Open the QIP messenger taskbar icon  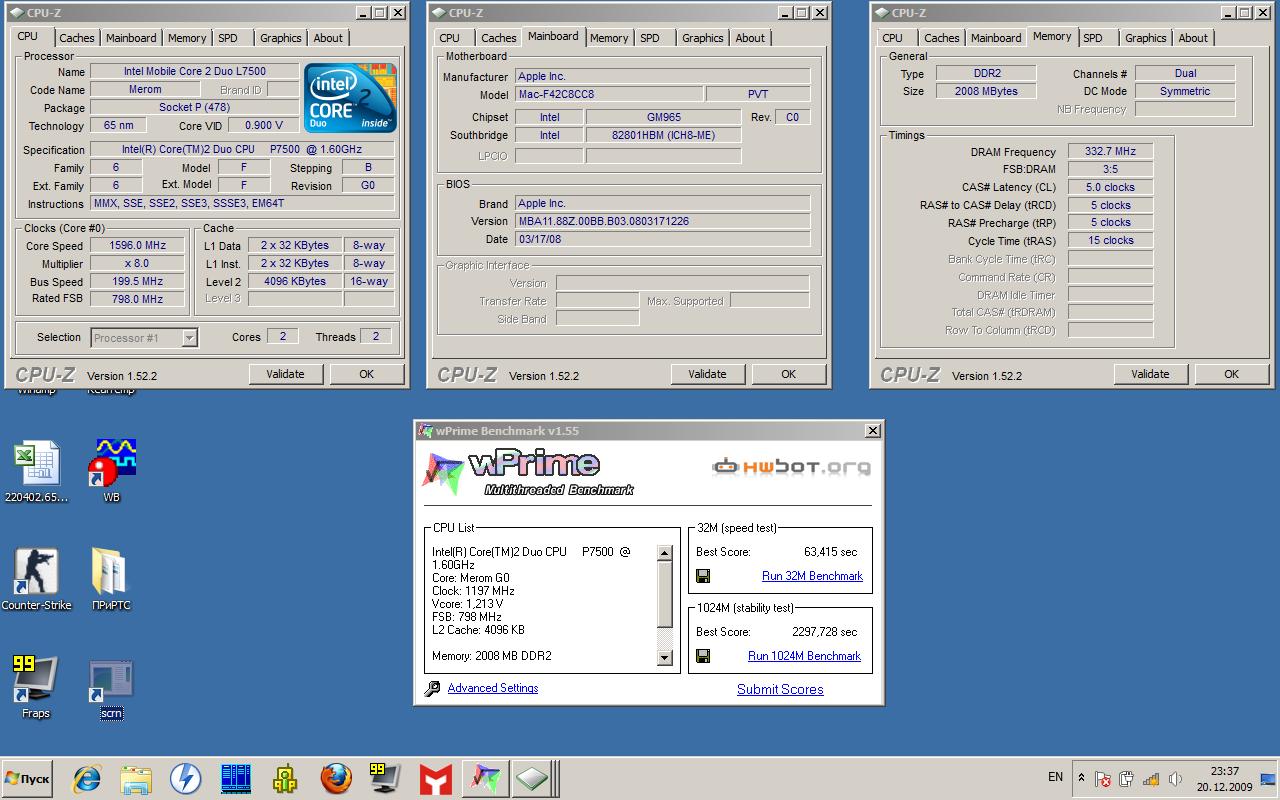pyautogui.click(x=286, y=779)
